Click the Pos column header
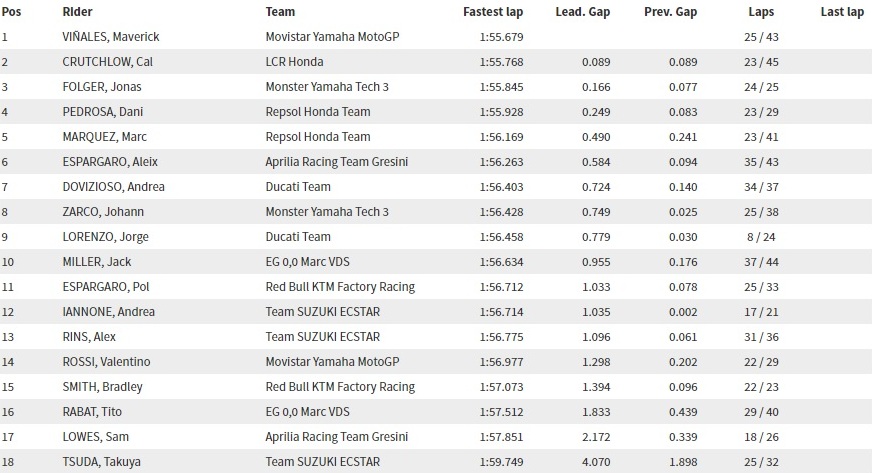The width and height of the screenshot is (872, 473). click(x=11, y=12)
